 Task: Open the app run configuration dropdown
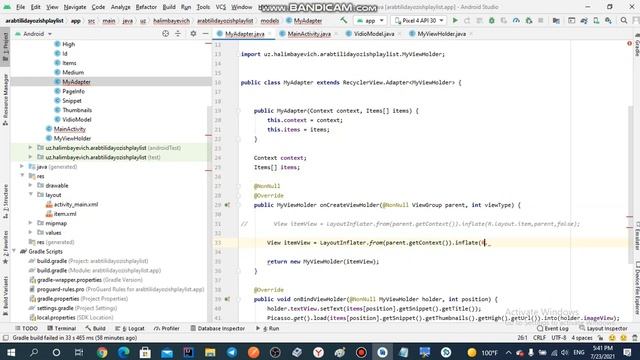(x=370, y=20)
